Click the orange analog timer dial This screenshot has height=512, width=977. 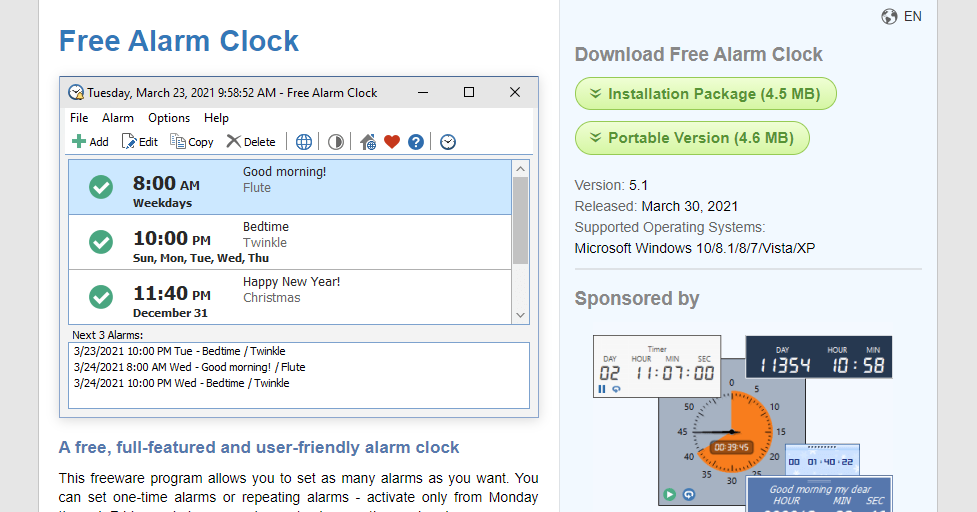[733, 432]
